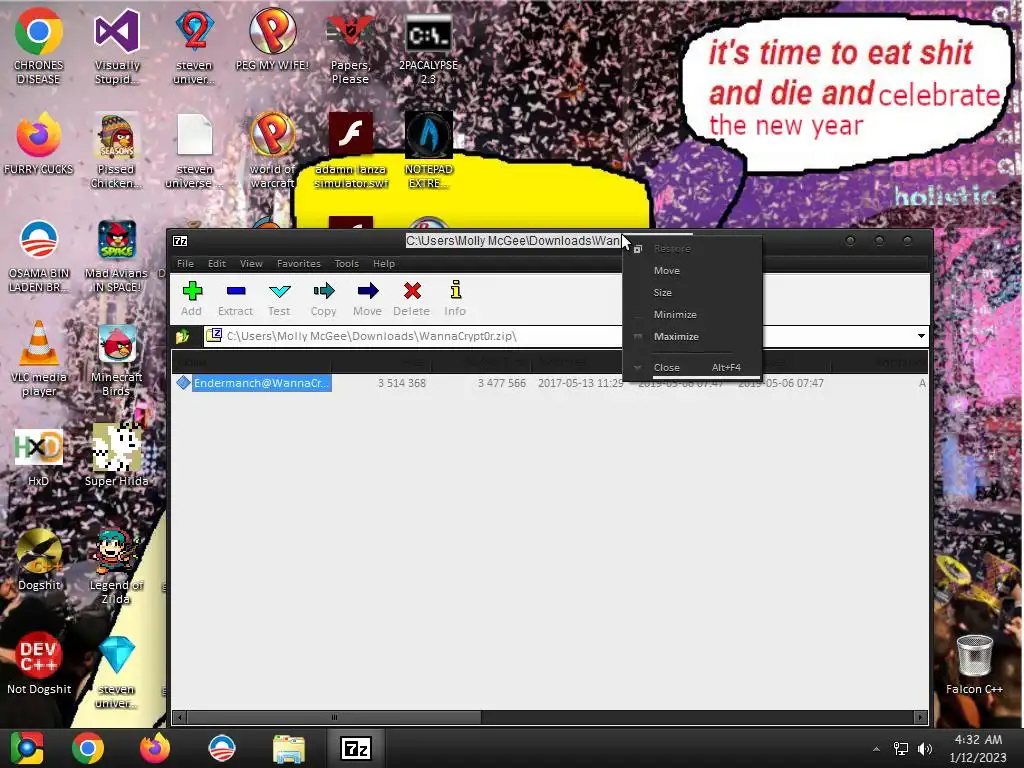This screenshot has width=1024, height=768.
Task: Click the Extract toolbar icon
Action: pyautogui.click(x=235, y=298)
